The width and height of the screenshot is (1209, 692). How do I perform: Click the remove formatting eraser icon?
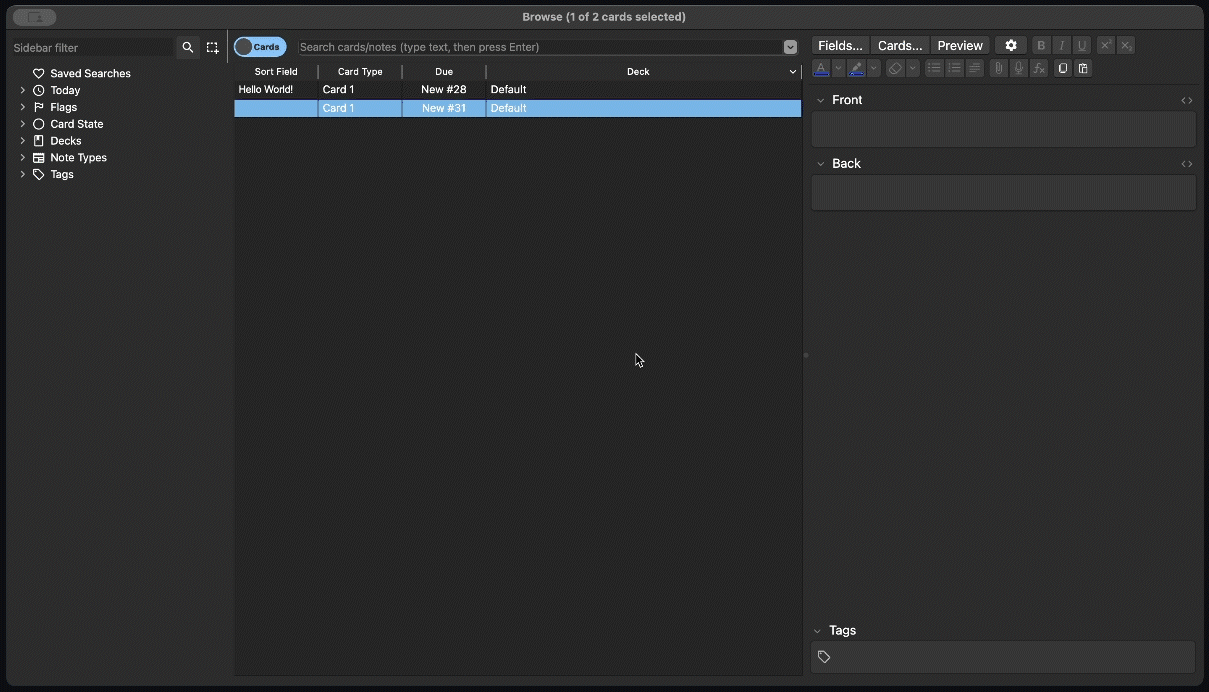pos(895,68)
